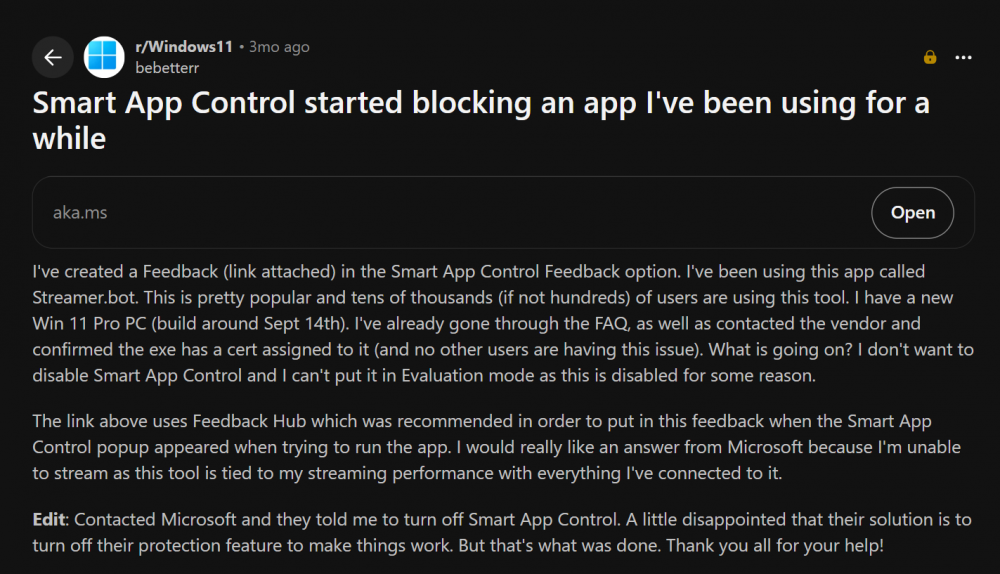Click the Windows11 subreddit avatar logo
1000x574 pixels.
(105, 57)
